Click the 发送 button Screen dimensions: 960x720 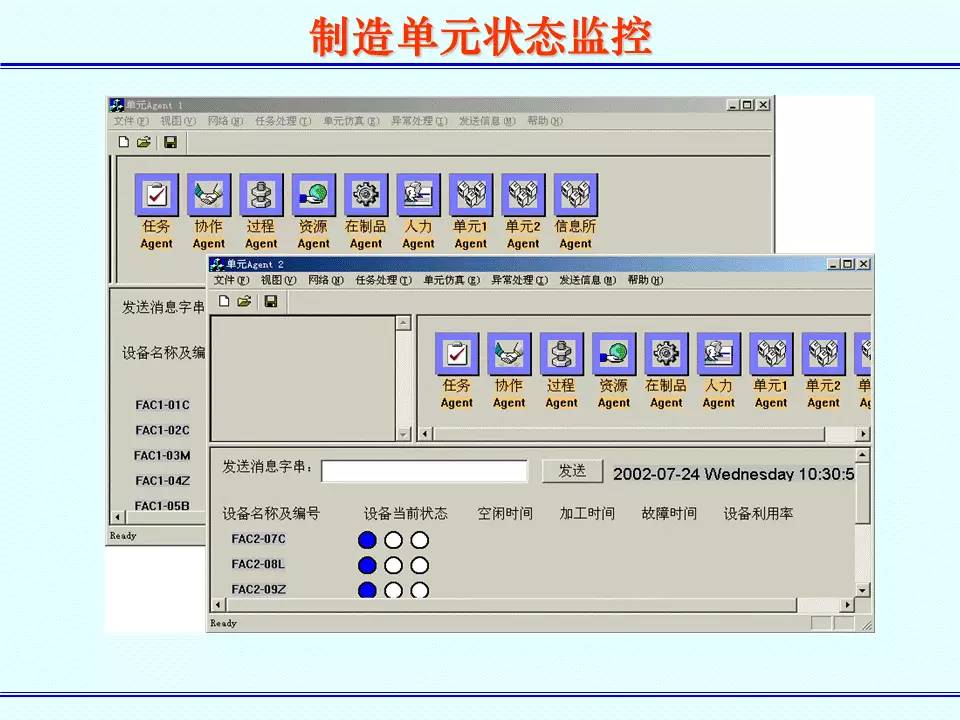coord(572,471)
